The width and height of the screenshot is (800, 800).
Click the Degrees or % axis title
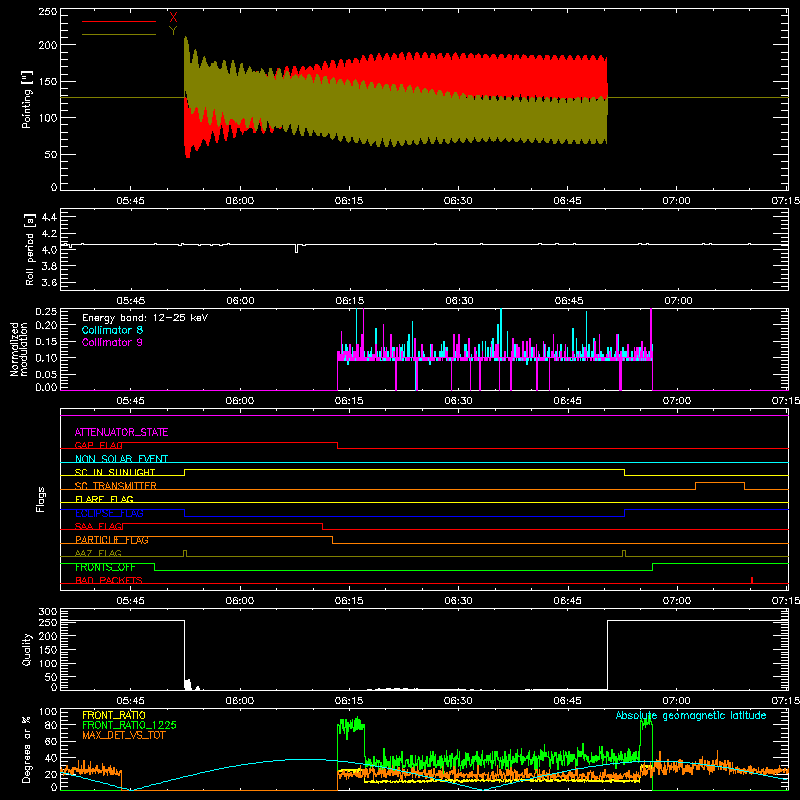pos(26,749)
